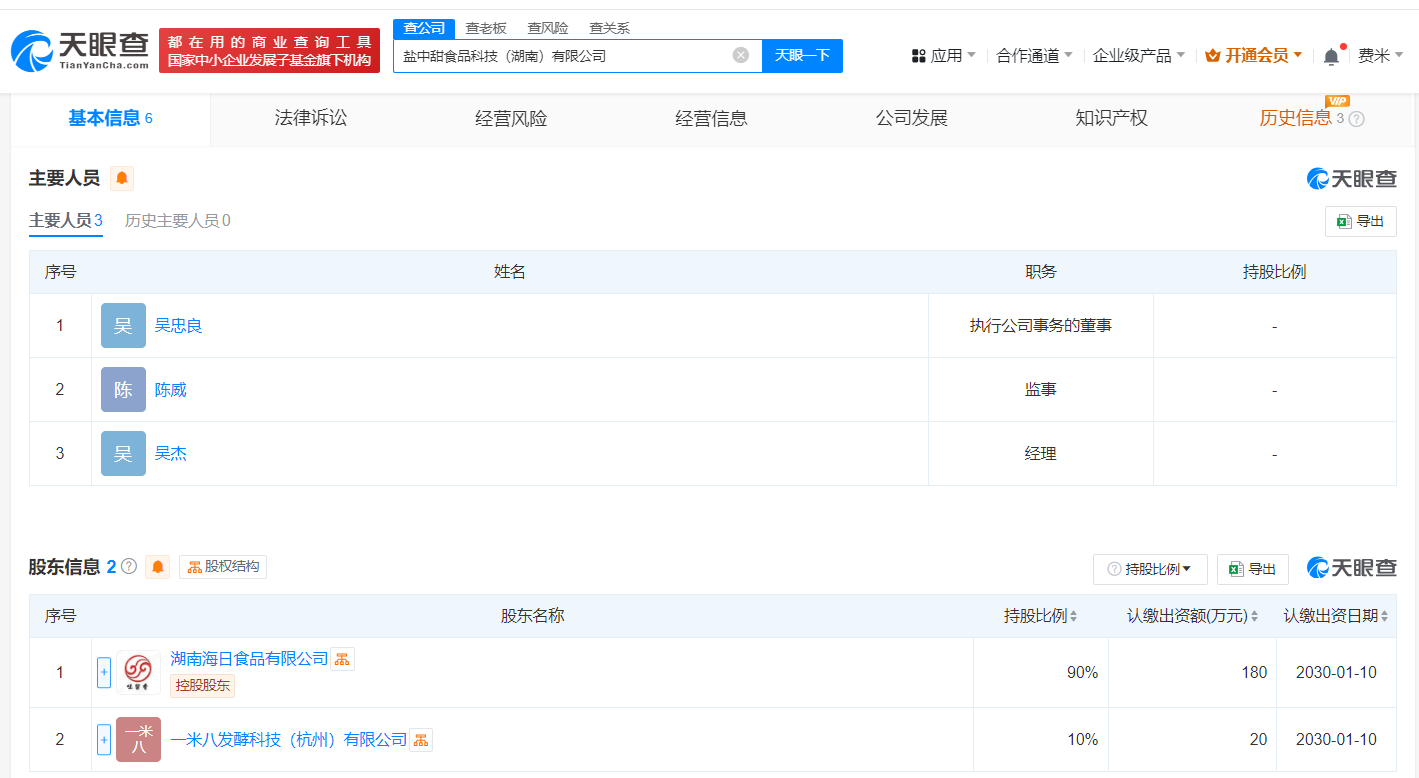Open the 股权结构 button
This screenshot has height=778, width=1419.
coord(223,567)
